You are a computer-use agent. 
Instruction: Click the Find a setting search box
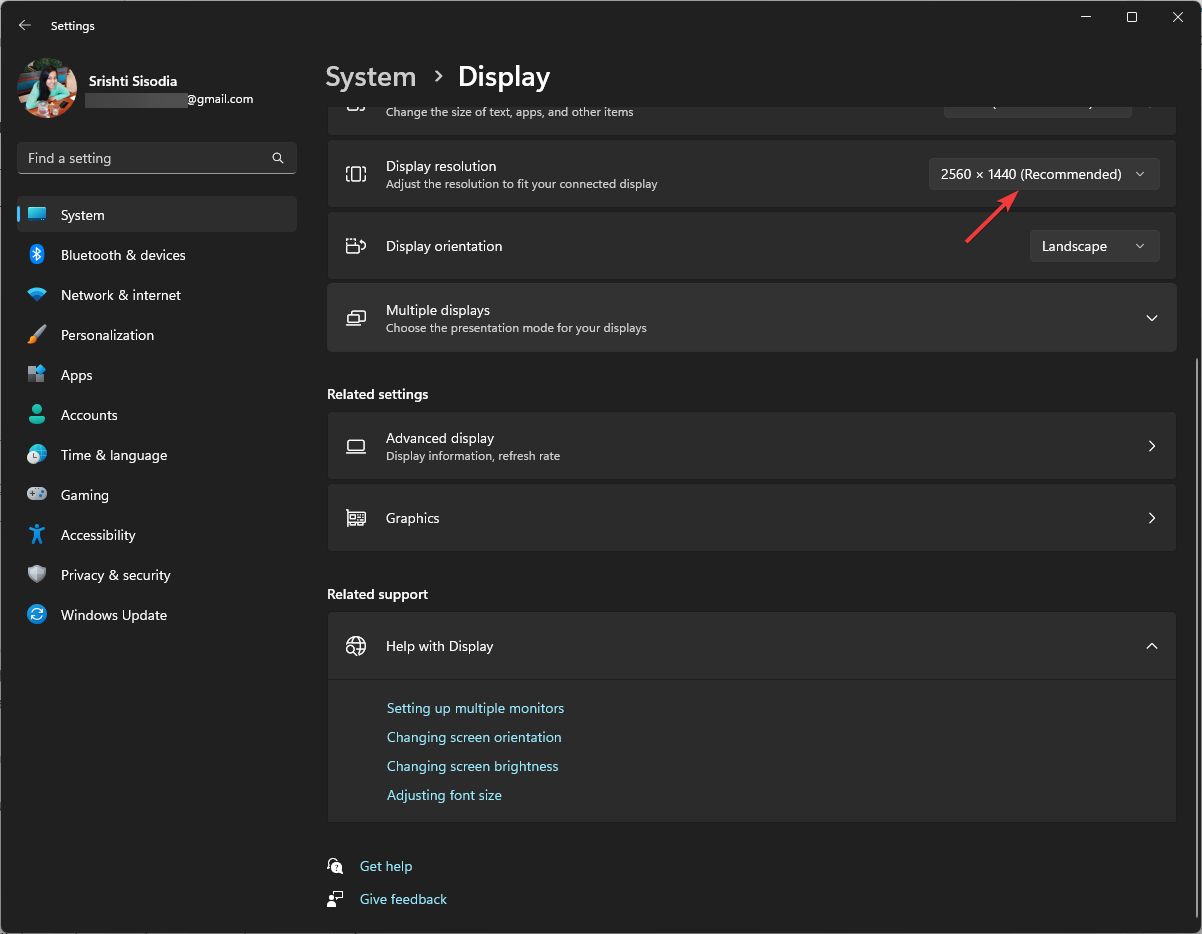pos(145,158)
